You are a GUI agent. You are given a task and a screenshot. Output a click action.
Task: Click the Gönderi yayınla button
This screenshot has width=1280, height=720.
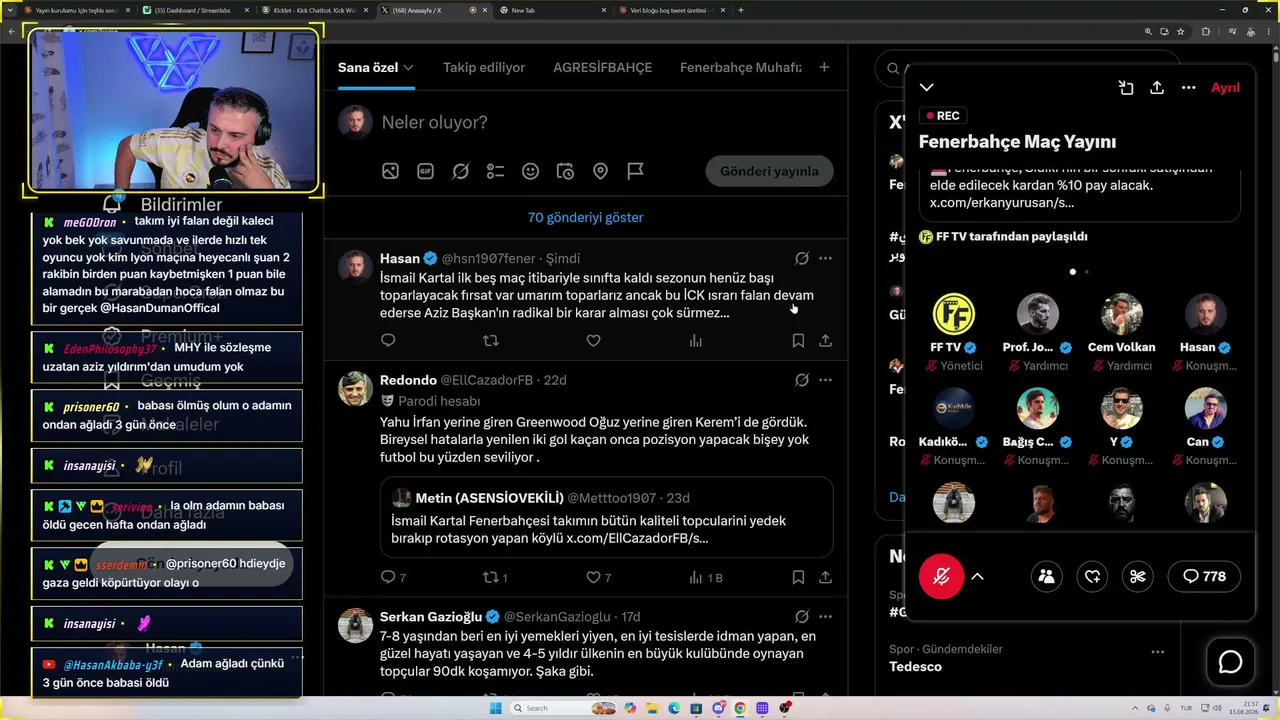[769, 171]
